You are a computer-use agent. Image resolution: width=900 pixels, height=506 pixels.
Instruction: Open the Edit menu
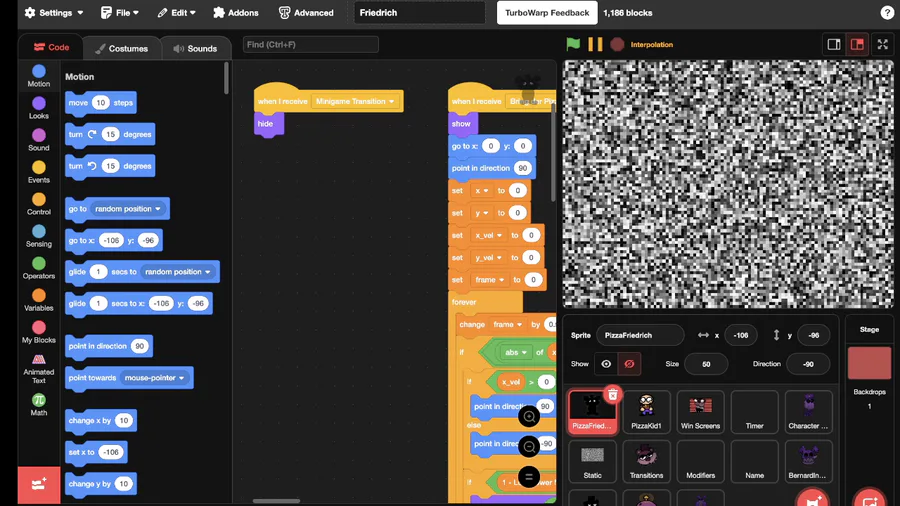[176, 13]
